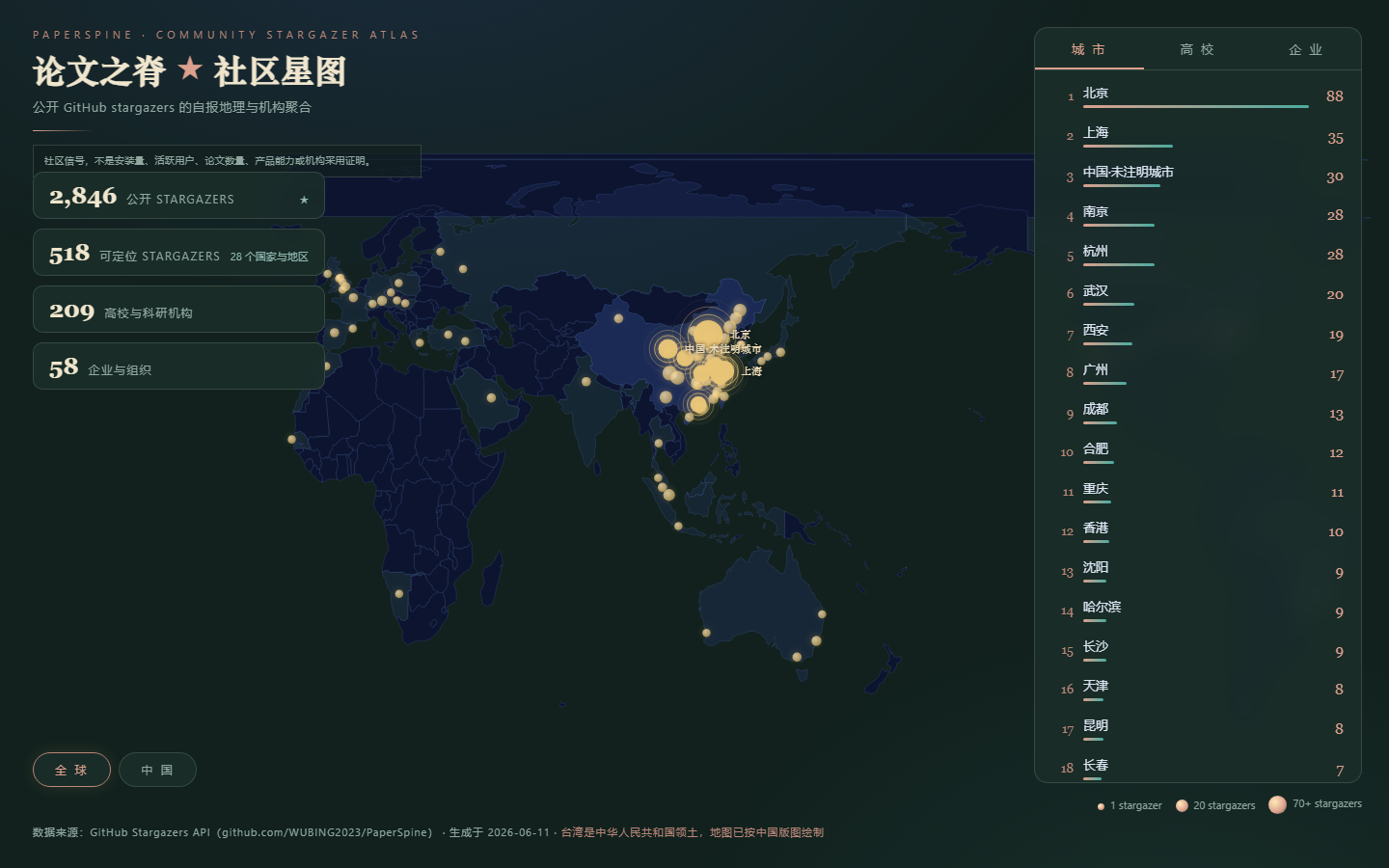This screenshot has width=1389, height=868.
Task: Open the 高校 tab
Action: (x=1198, y=49)
